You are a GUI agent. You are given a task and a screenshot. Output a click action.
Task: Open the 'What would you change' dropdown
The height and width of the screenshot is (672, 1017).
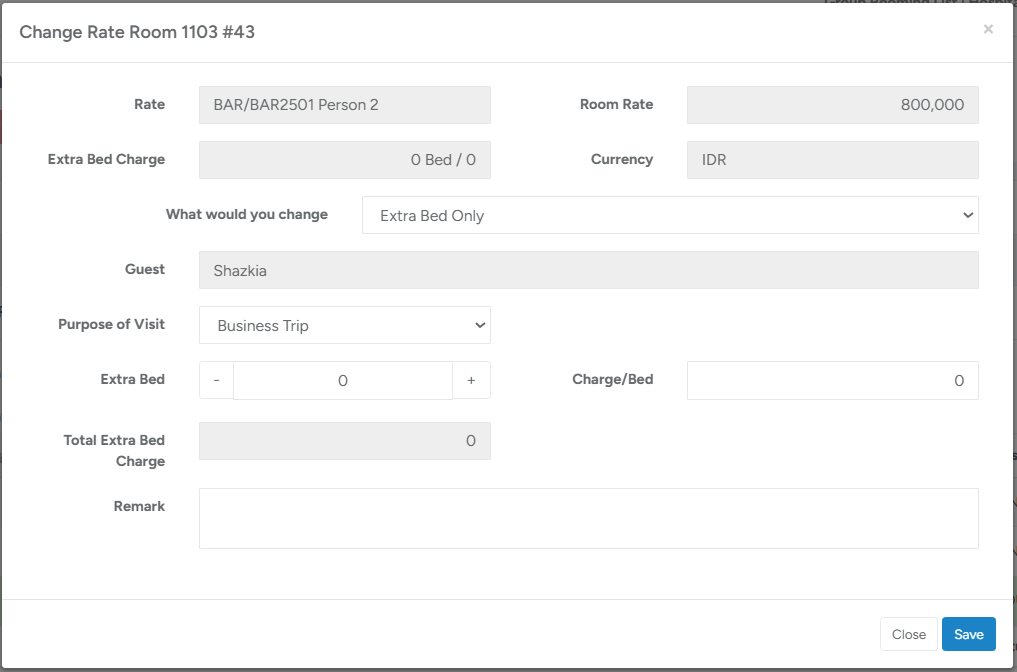click(669, 215)
